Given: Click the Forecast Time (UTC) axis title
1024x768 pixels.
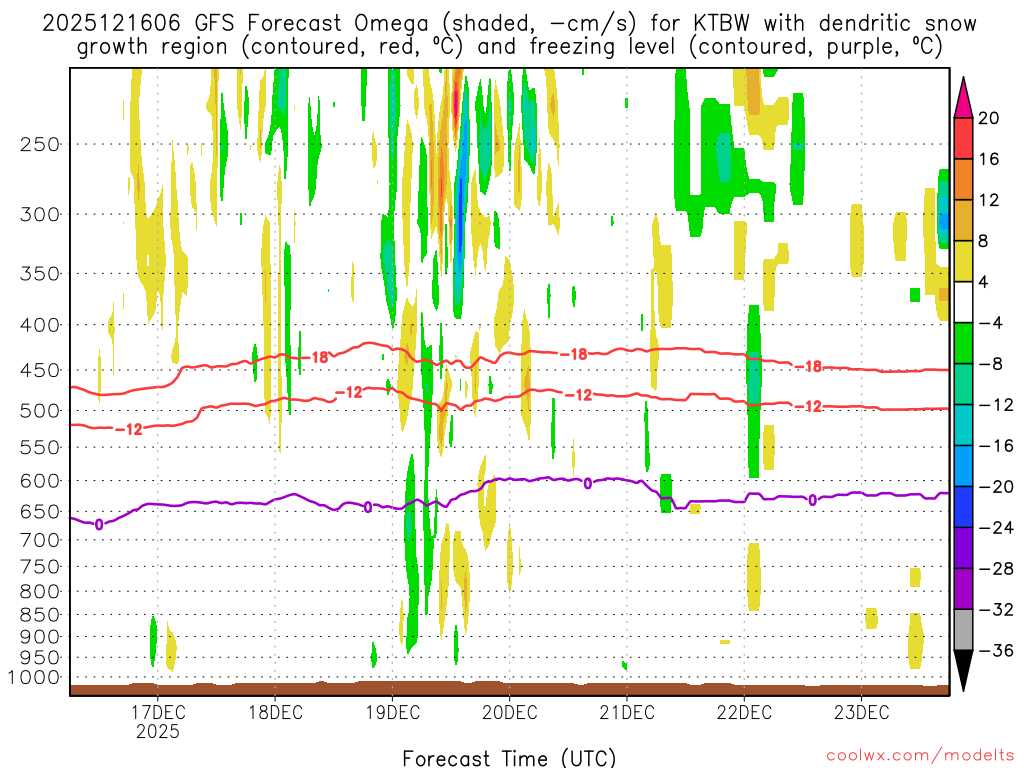Looking at the screenshot, I should [509, 758].
